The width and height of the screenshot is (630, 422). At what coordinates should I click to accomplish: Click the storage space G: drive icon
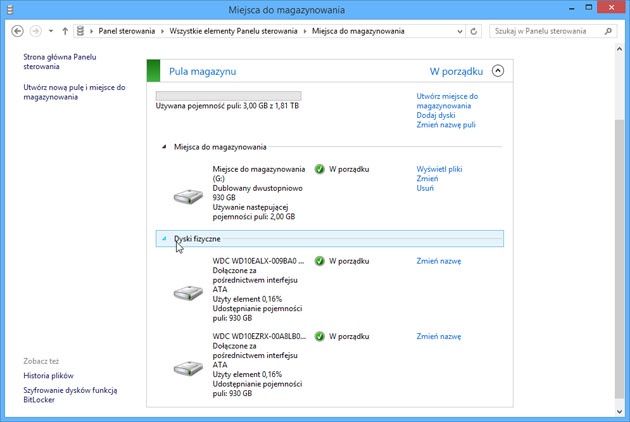[188, 196]
